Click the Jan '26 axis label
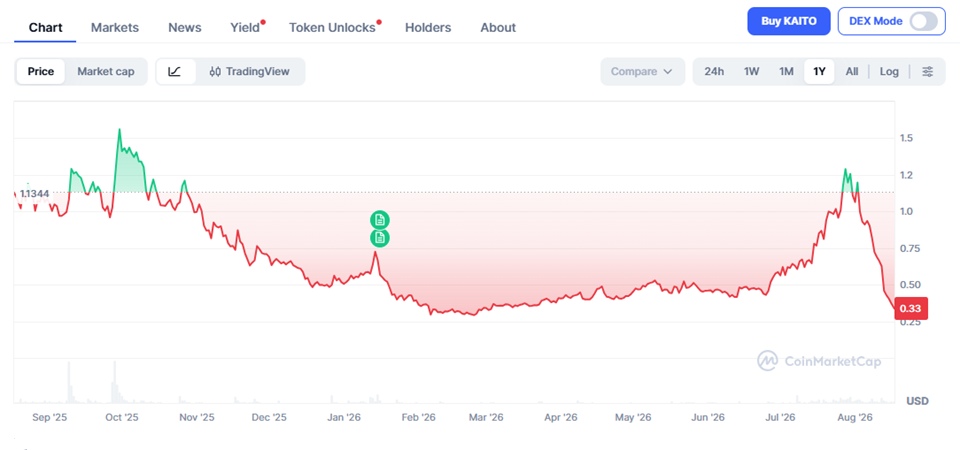This screenshot has height=450, width=960. [x=344, y=418]
